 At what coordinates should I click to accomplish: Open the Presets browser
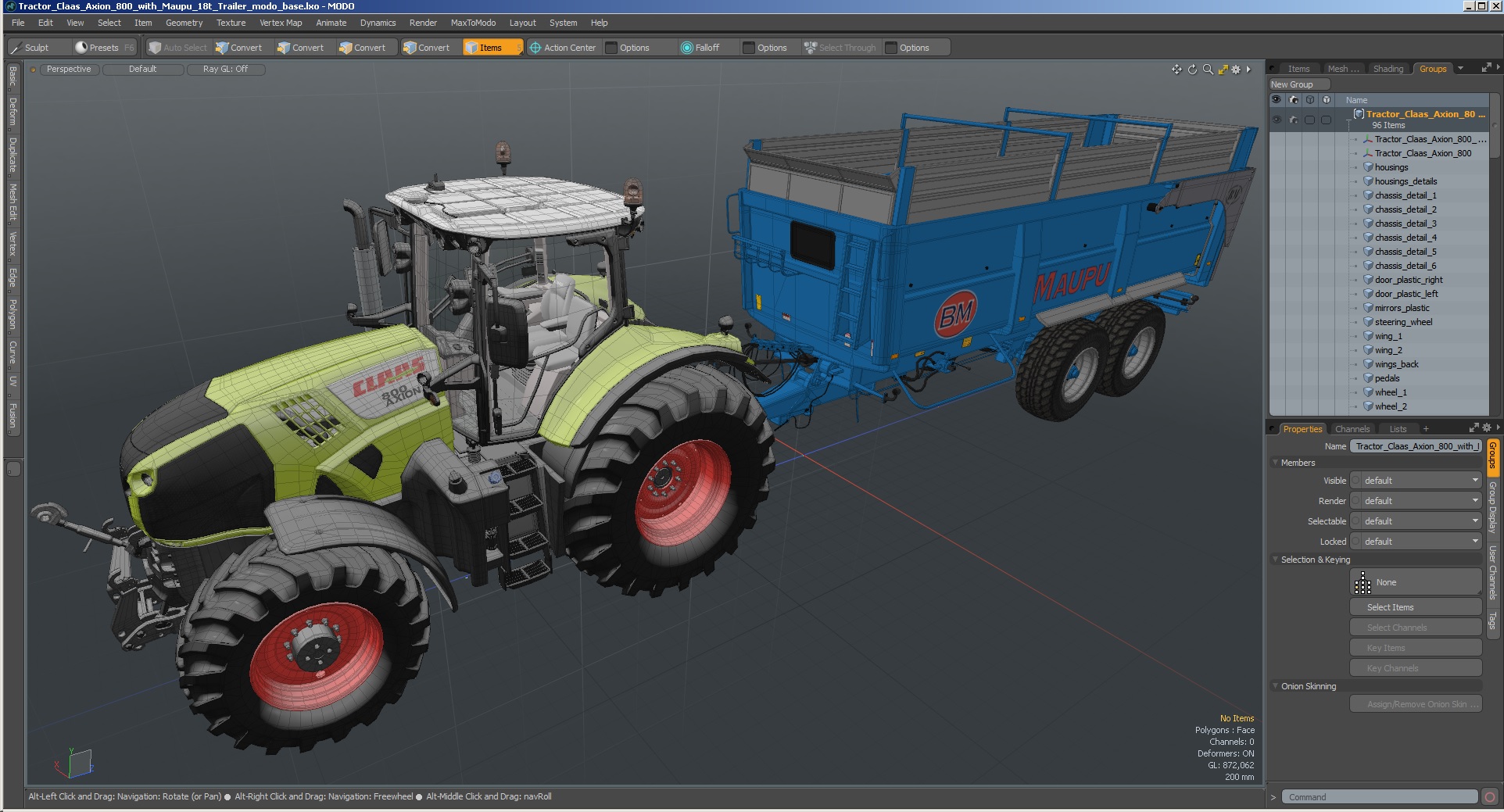click(x=104, y=48)
